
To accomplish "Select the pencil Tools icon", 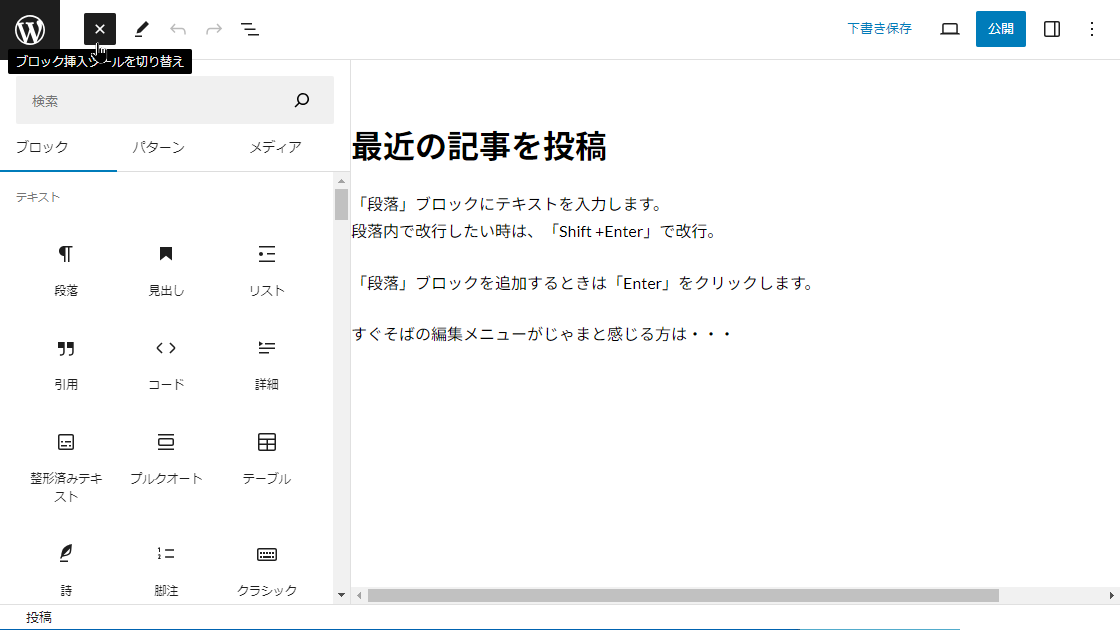I will pyautogui.click(x=142, y=29).
